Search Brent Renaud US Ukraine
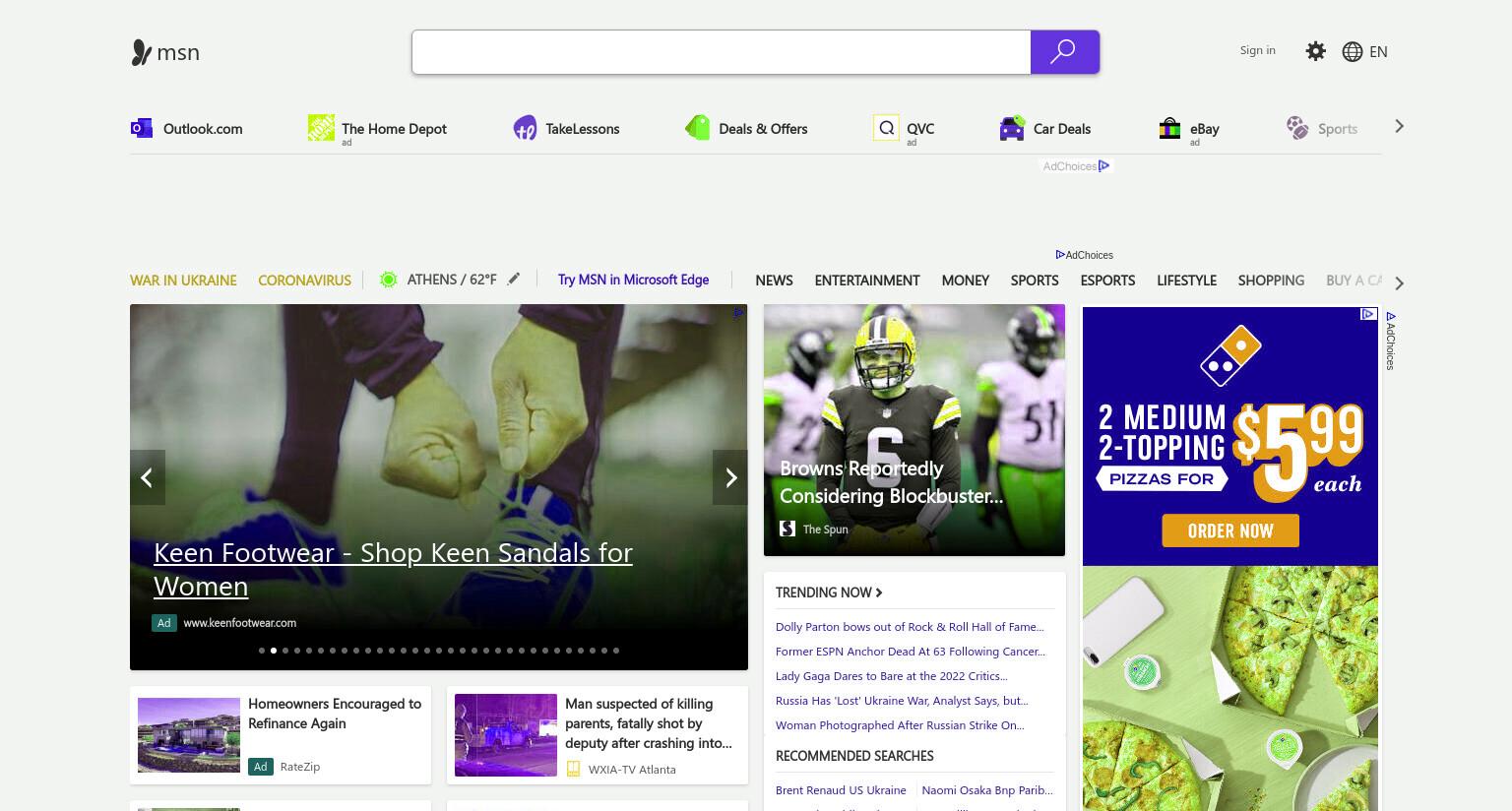1512x811 pixels. coord(841,790)
